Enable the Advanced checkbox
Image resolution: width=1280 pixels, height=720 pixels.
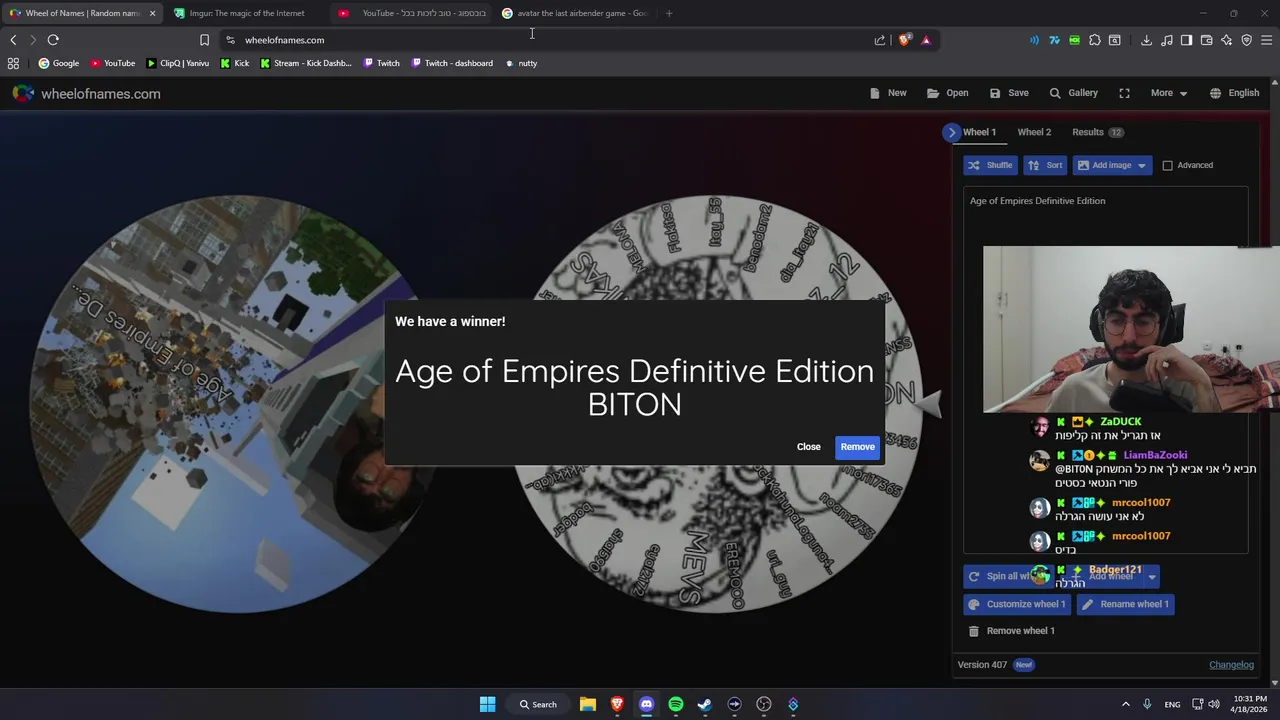[1167, 165]
